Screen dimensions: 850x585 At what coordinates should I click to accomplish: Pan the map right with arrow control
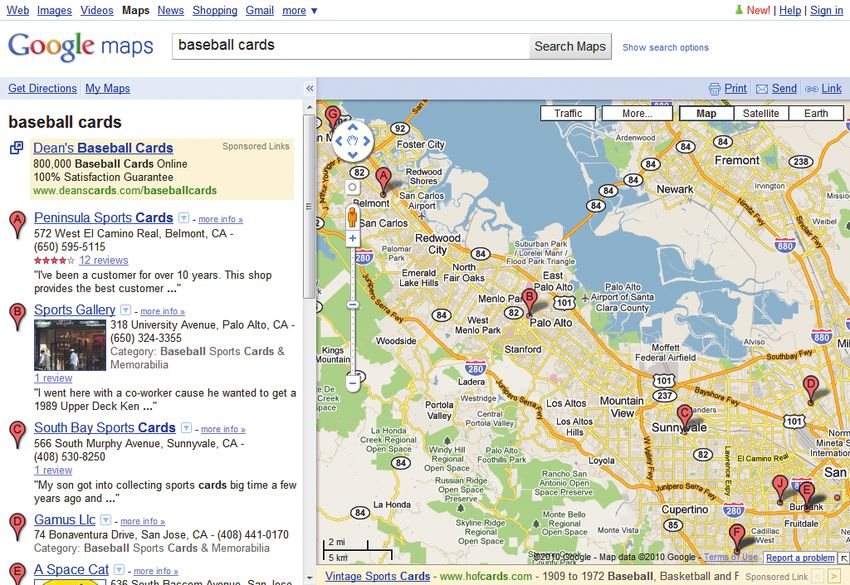367,141
